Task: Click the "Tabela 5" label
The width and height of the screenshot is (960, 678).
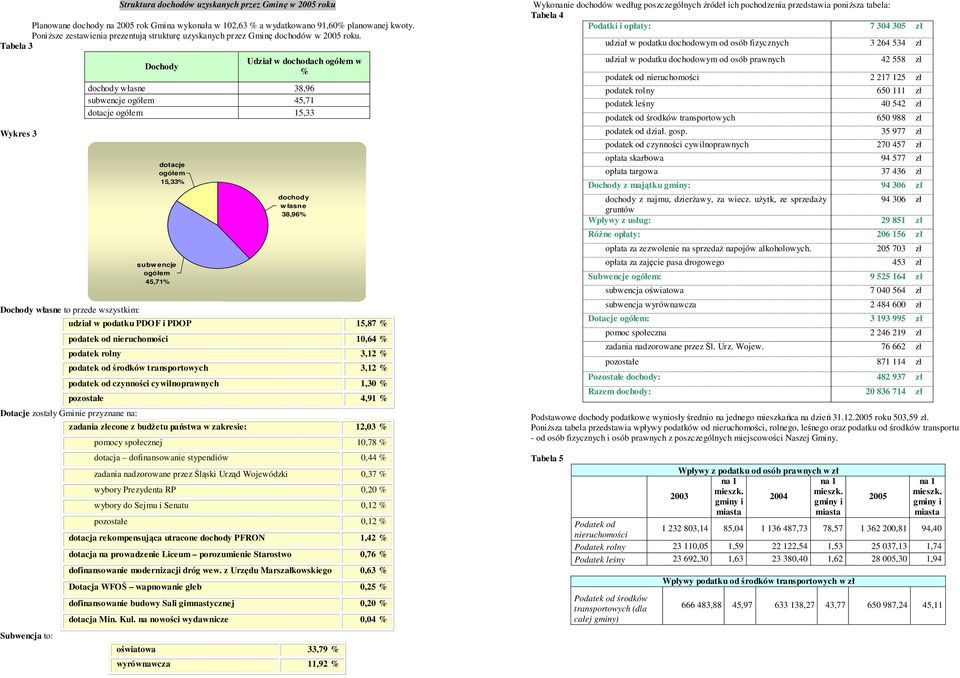Action: [x=547, y=459]
